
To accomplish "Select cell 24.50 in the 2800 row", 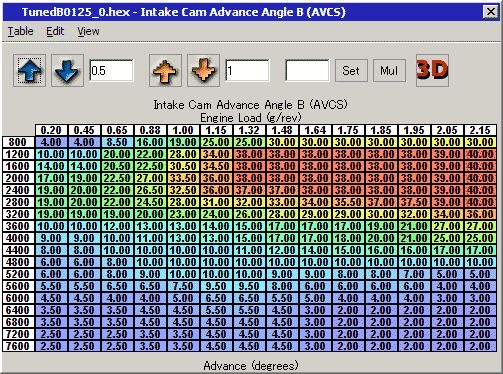I will coord(150,202).
